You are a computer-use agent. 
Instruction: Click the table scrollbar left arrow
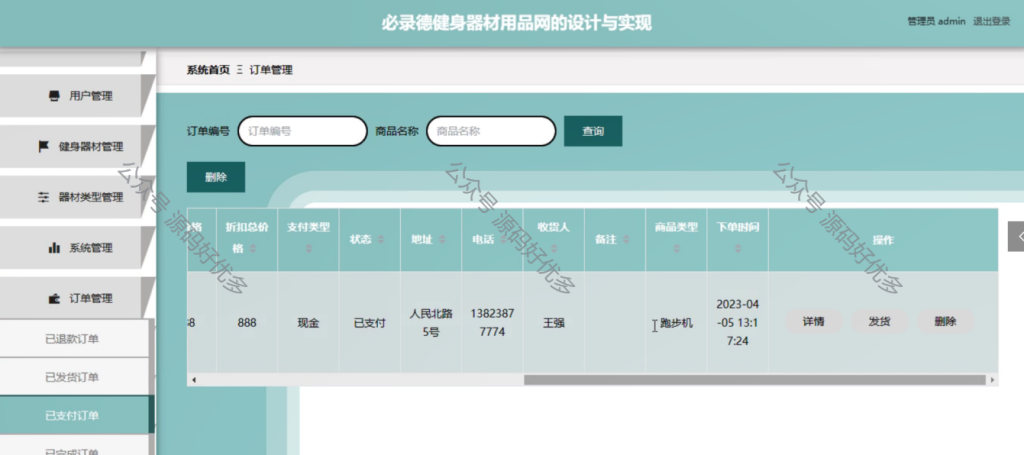[x=193, y=379]
